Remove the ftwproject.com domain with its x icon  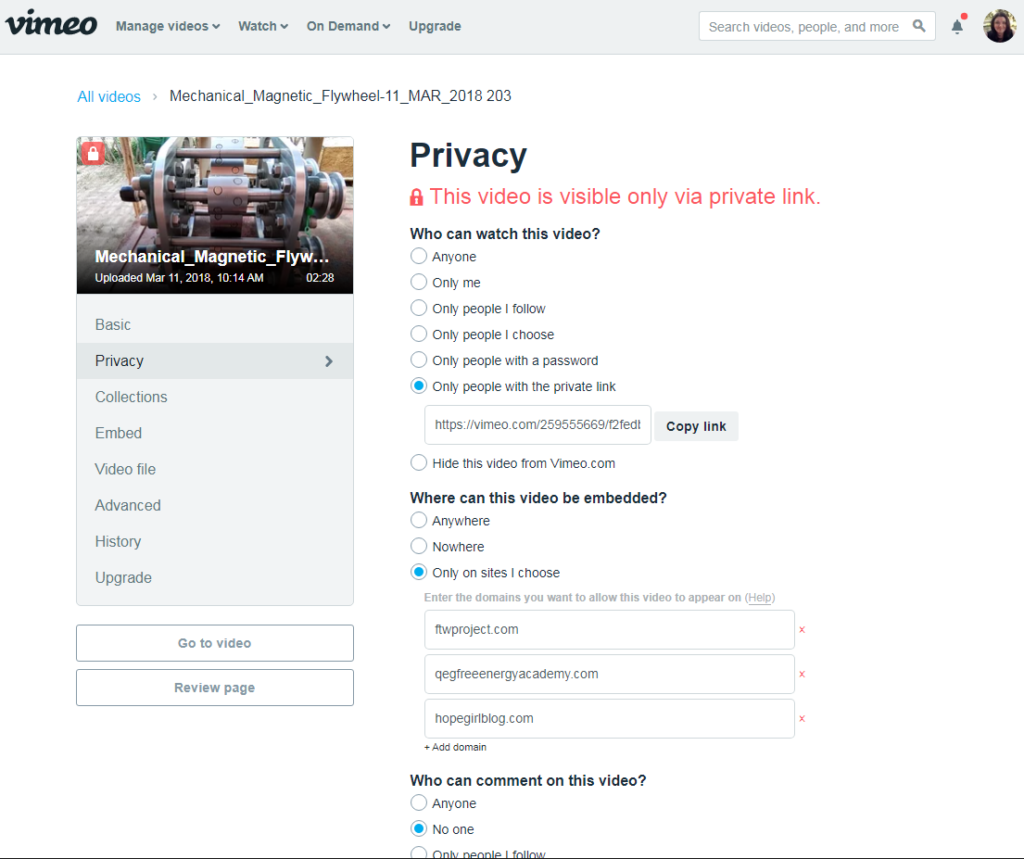[800, 629]
